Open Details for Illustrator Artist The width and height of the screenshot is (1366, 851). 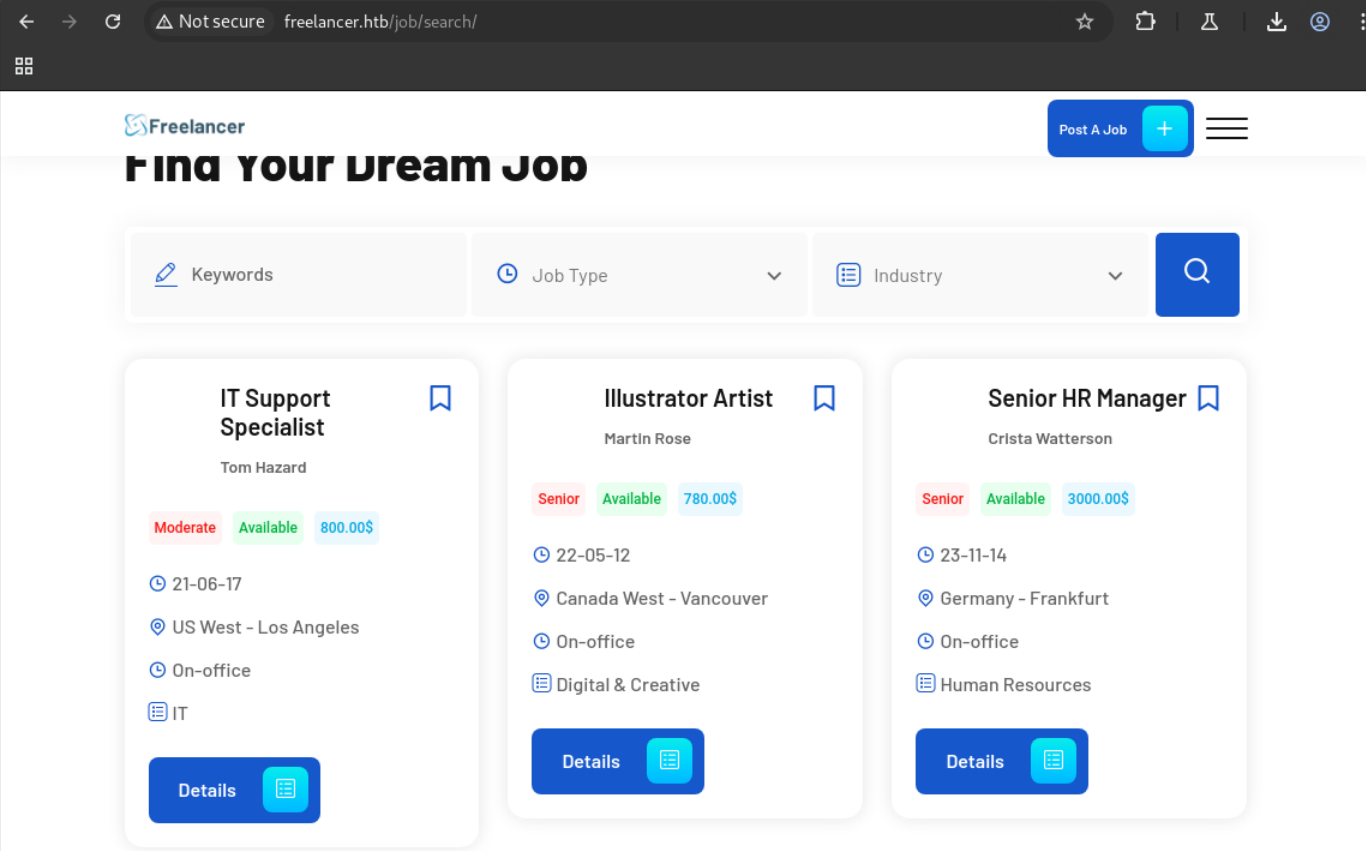point(617,761)
